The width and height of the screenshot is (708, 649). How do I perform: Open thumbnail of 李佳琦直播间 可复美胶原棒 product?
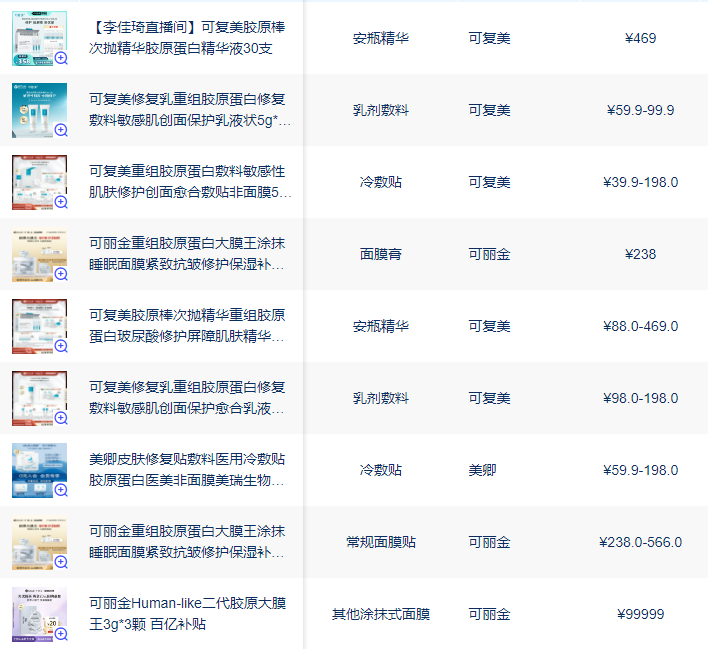point(39,38)
